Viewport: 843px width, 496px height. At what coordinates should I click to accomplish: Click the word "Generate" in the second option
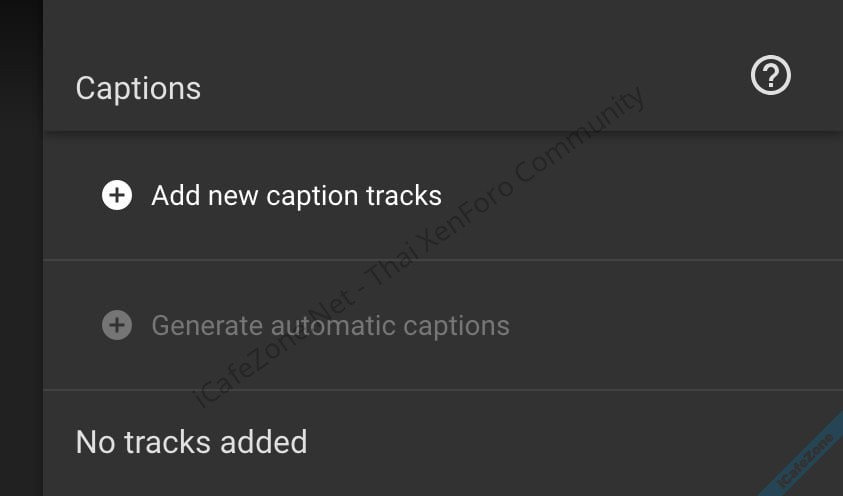pos(207,326)
